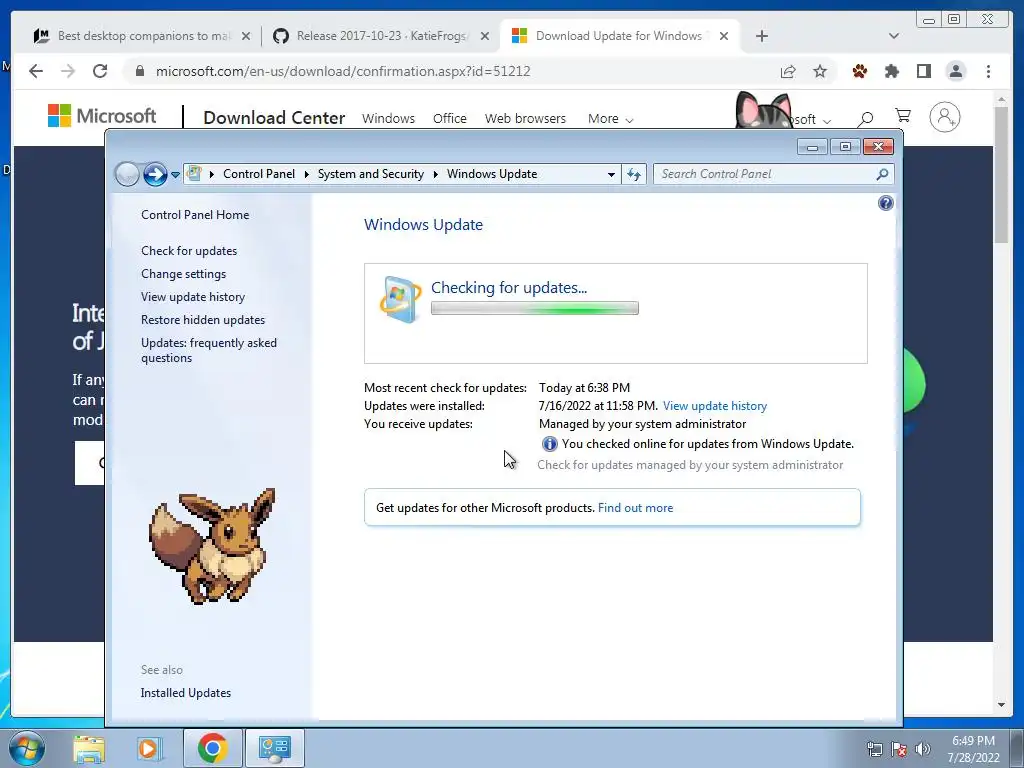Close the Download Update for Windows tab
1024x768 pixels.
[x=724, y=37]
